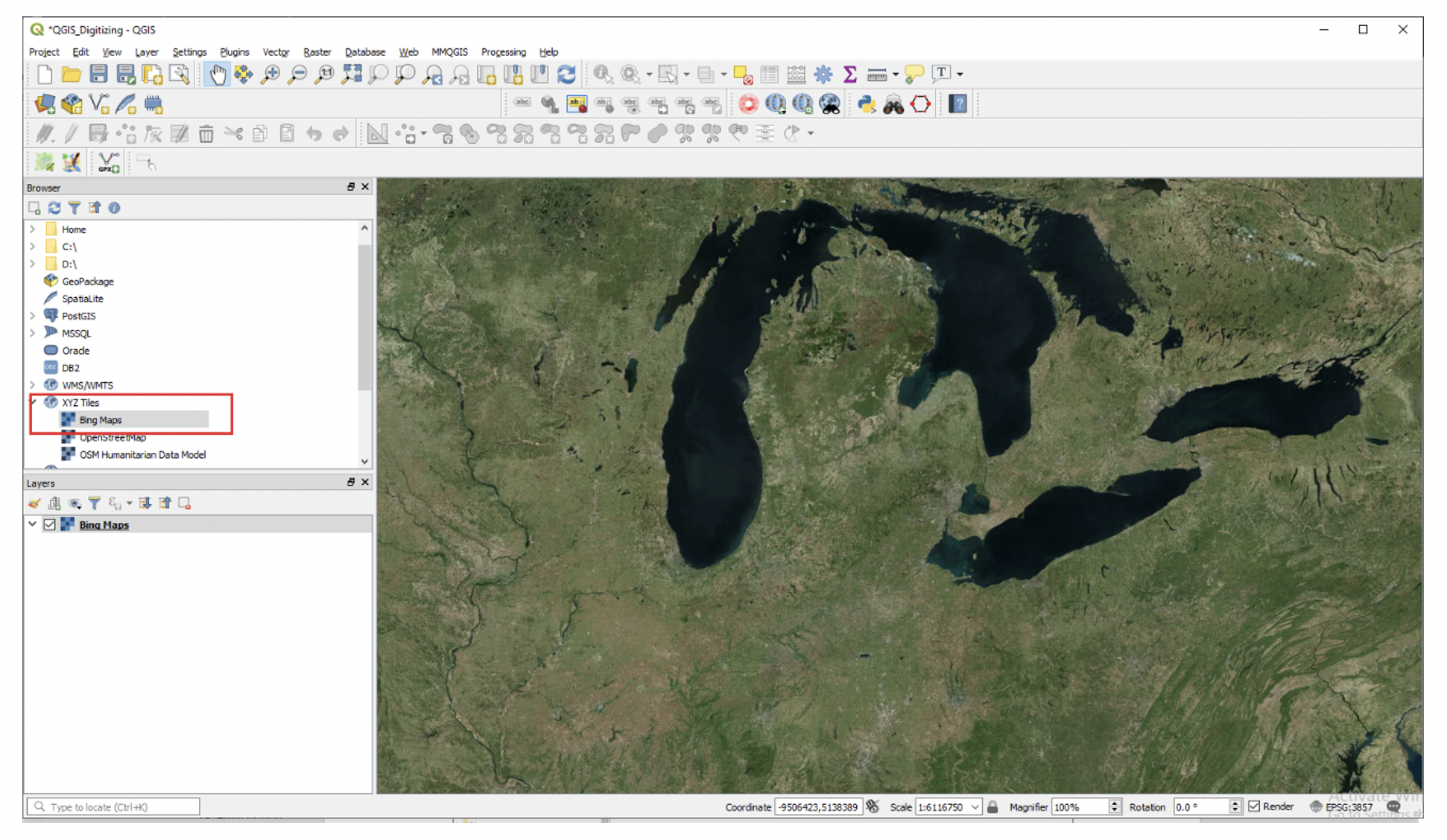
Task: Collapse the Bing Maps layer in Layers panel
Action: (33, 524)
